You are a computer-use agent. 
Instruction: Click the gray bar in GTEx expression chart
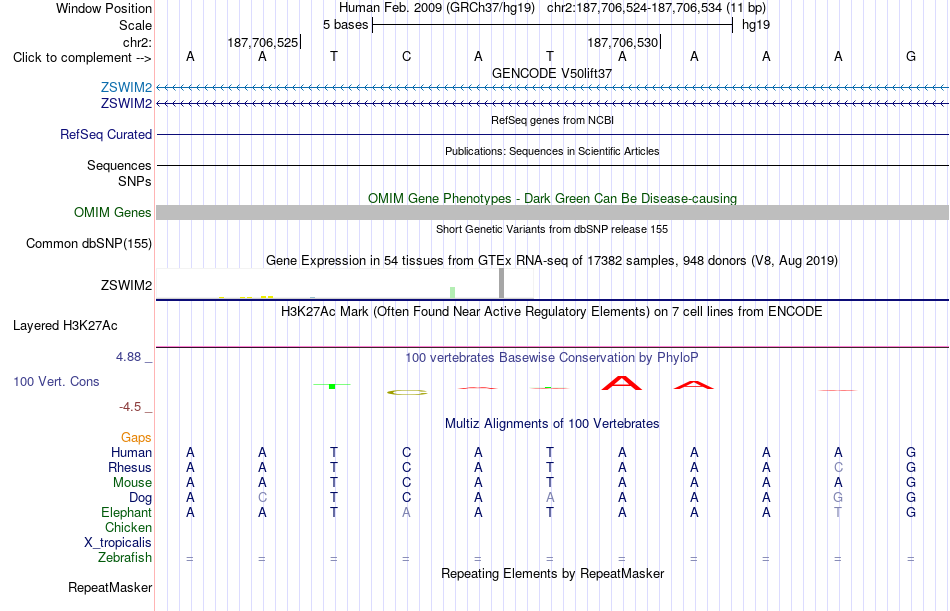point(501,283)
